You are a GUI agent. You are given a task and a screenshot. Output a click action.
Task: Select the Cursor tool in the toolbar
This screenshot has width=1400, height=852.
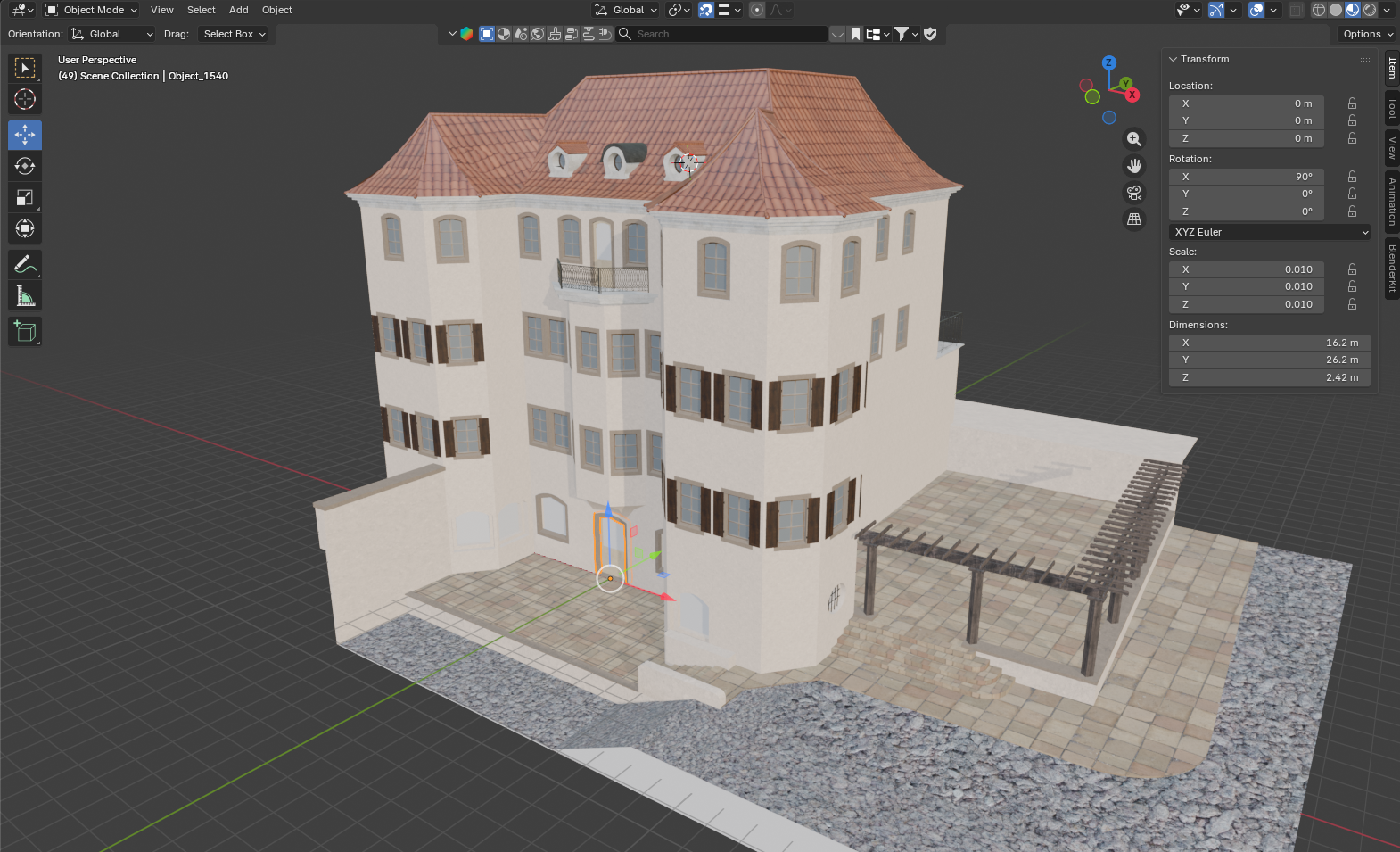25,99
